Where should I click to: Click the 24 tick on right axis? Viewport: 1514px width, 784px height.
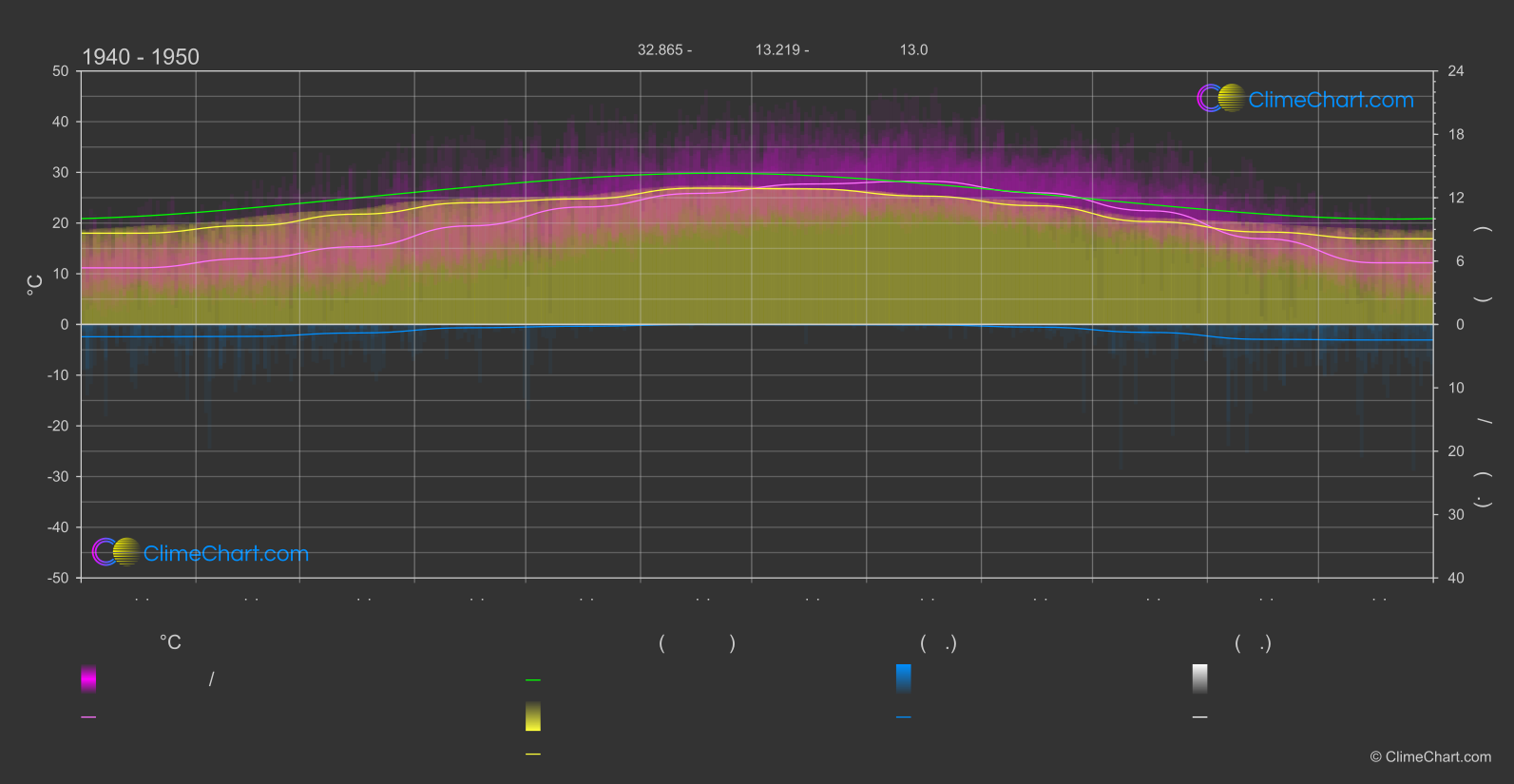pyautogui.click(x=1455, y=71)
